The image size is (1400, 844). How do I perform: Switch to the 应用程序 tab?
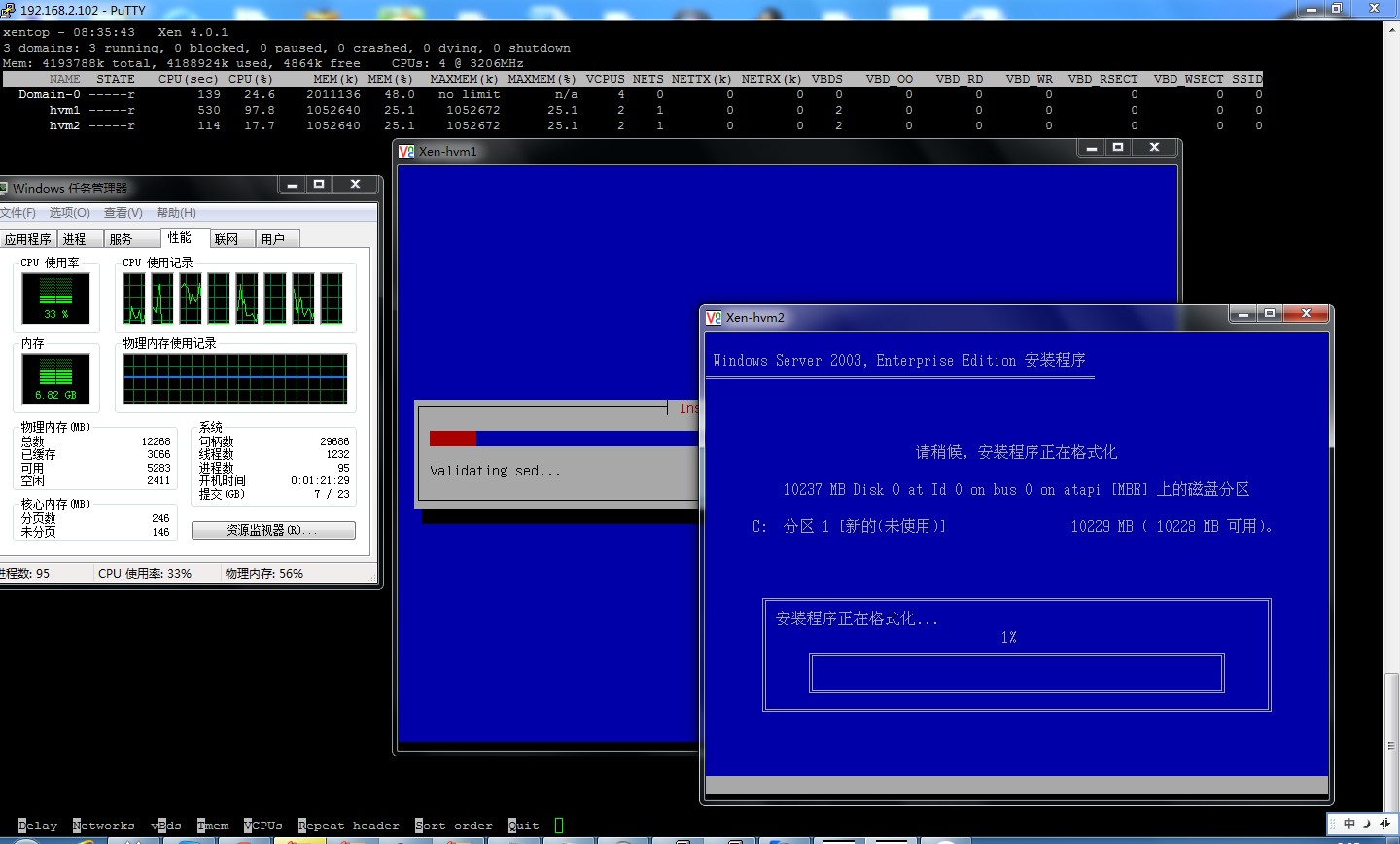coord(28,239)
